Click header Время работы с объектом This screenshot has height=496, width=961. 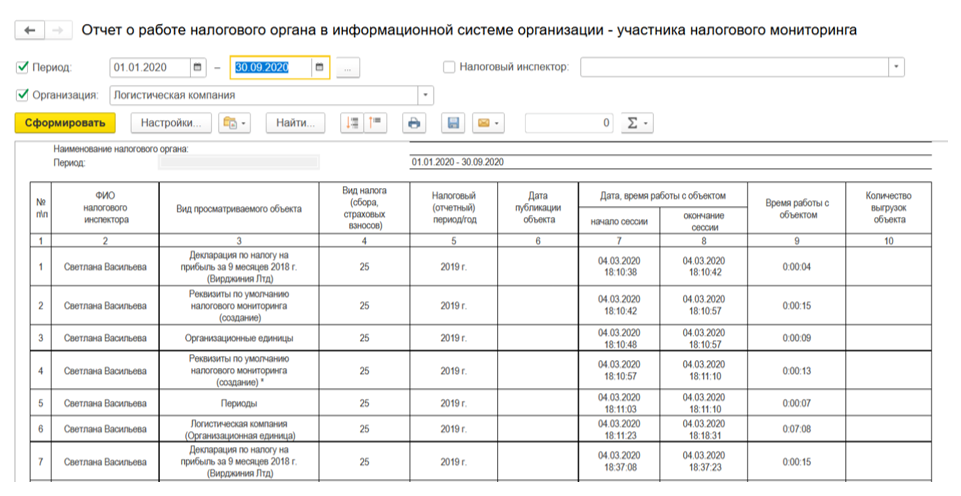pyautogui.click(x=797, y=208)
